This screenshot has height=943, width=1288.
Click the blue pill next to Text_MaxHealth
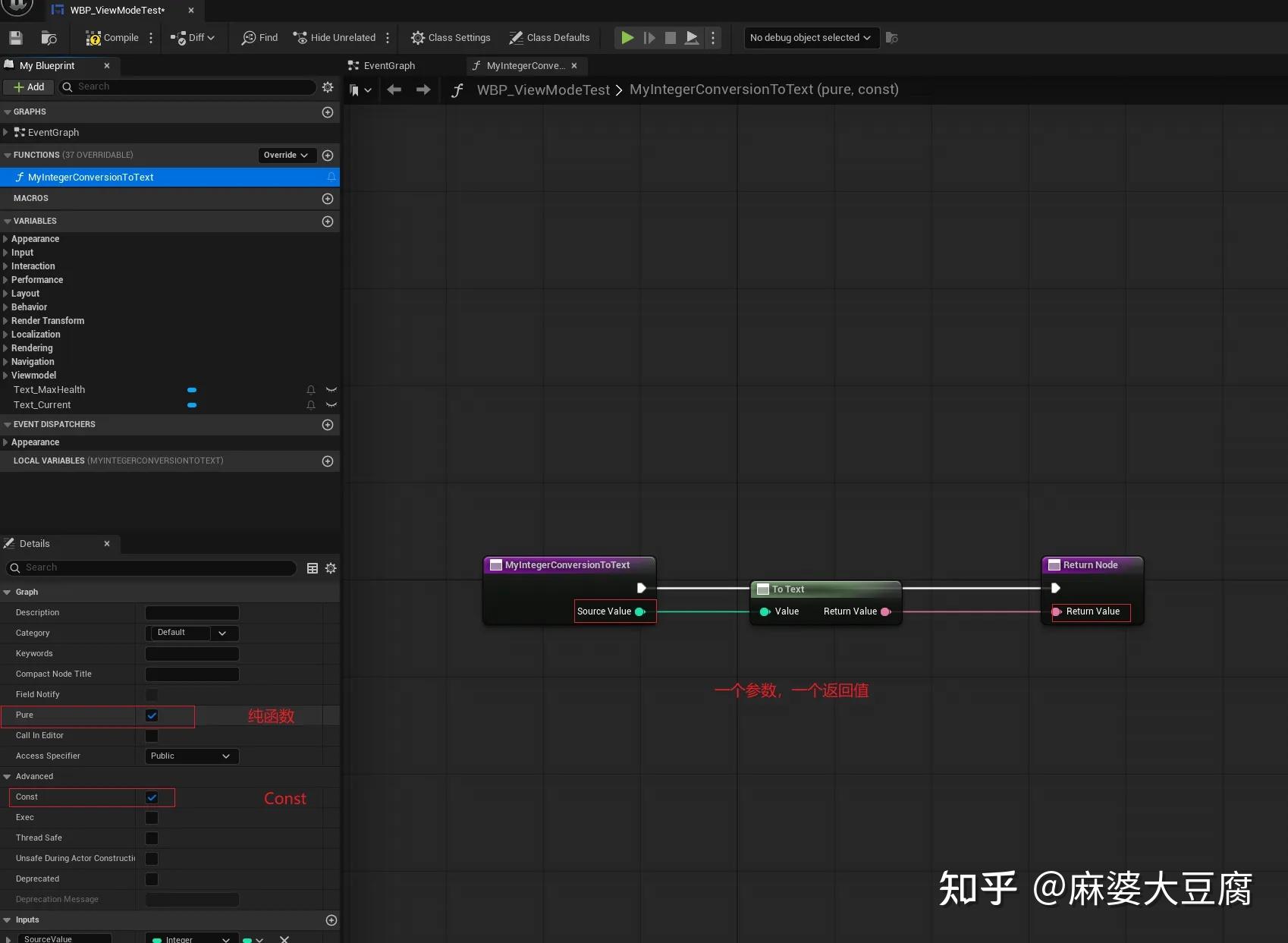[x=192, y=390]
